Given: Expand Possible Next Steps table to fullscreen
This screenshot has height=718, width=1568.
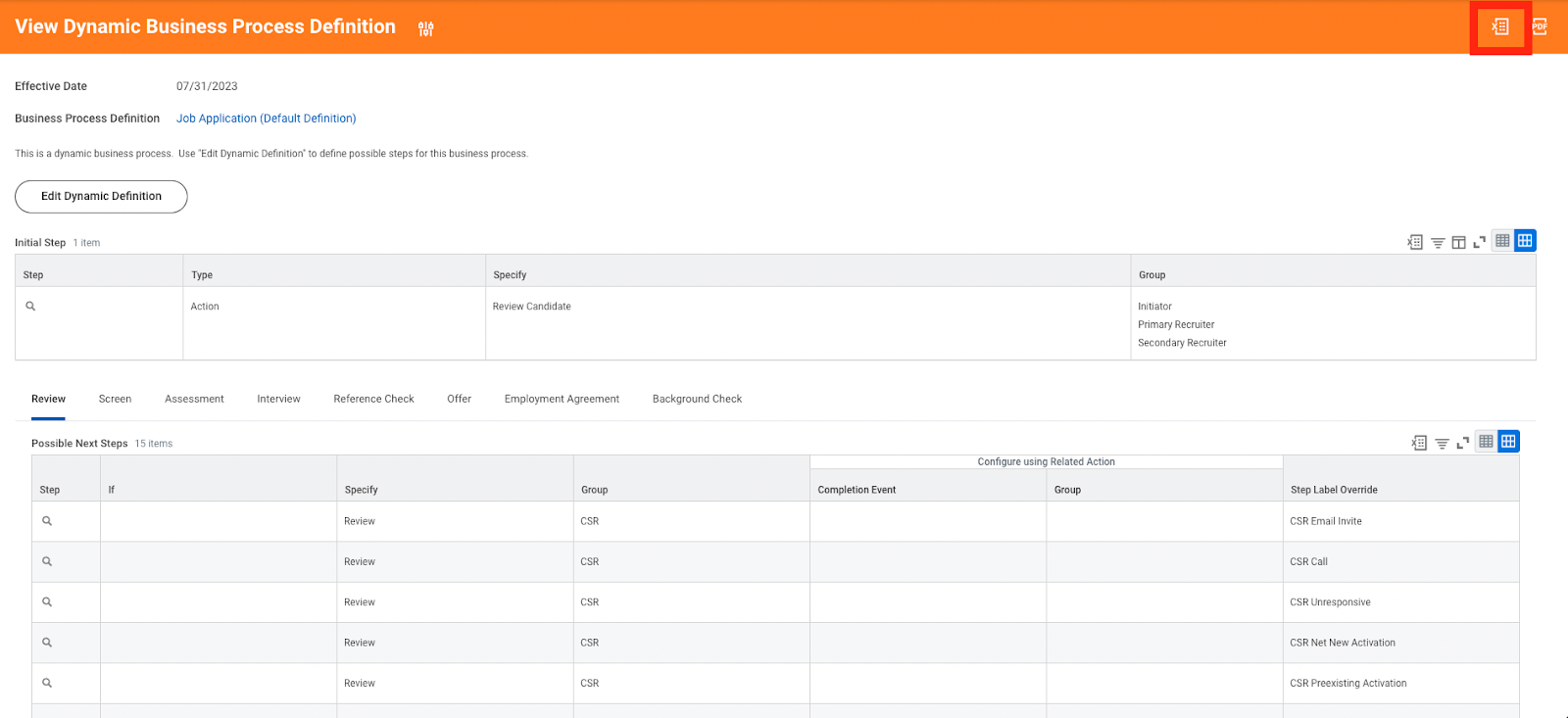Looking at the screenshot, I should click(x=1462, y=443).
